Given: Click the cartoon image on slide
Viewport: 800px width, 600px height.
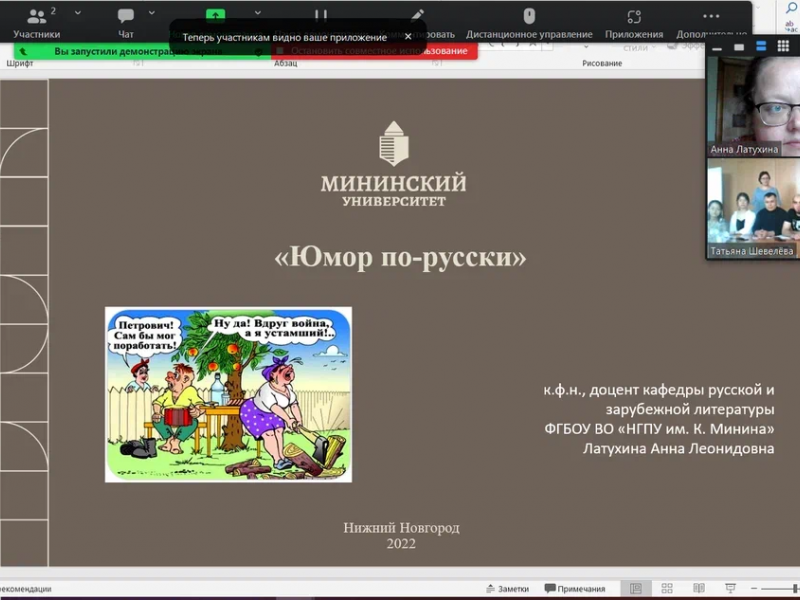Looking at the screenshot, I should [x=228, y=394].
